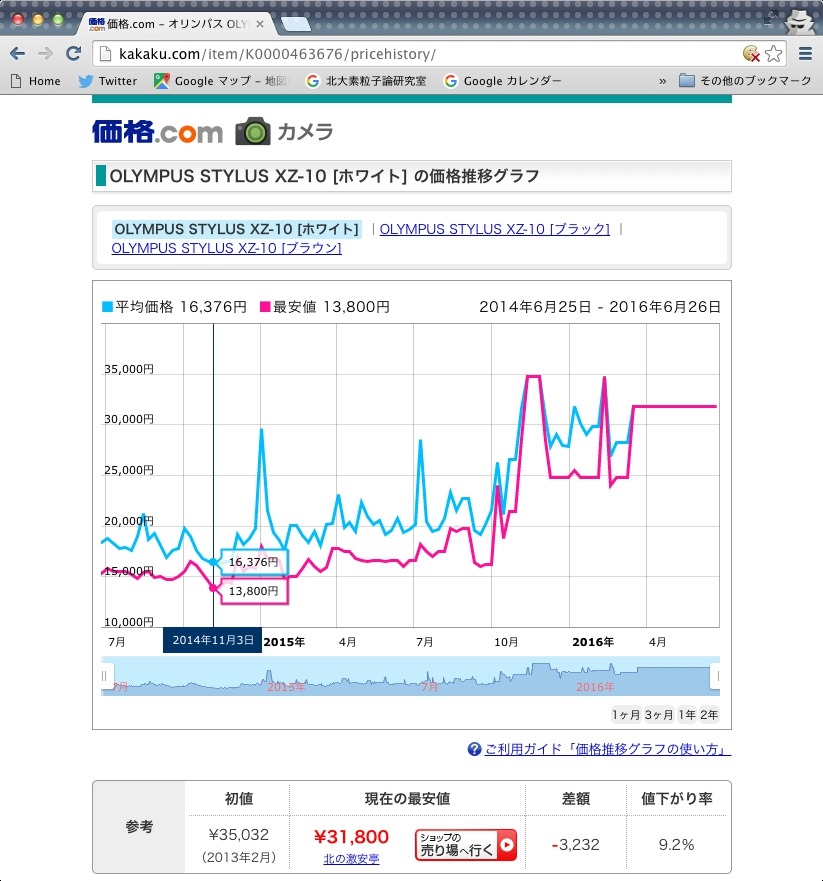Open the Home bookmark

pyautogui.click(x=35, y=81)
